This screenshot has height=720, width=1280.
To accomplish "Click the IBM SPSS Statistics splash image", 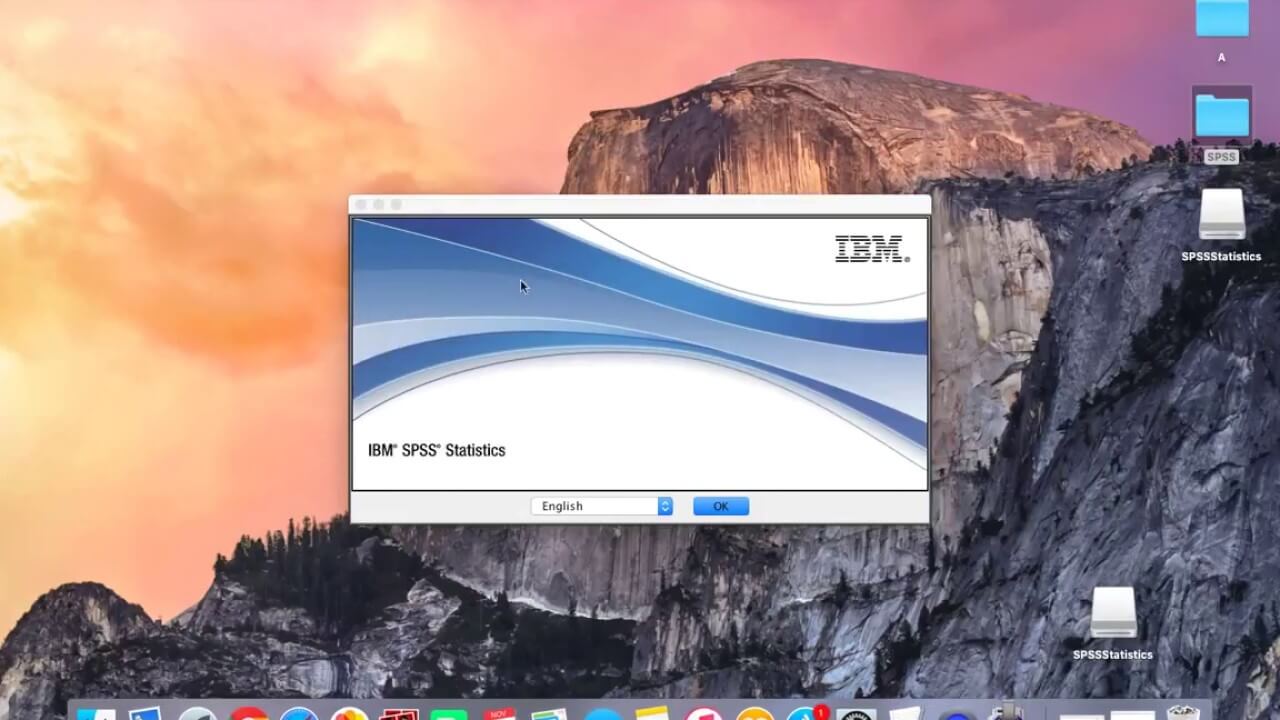I will pyautogui.click(x=640, y=354).
